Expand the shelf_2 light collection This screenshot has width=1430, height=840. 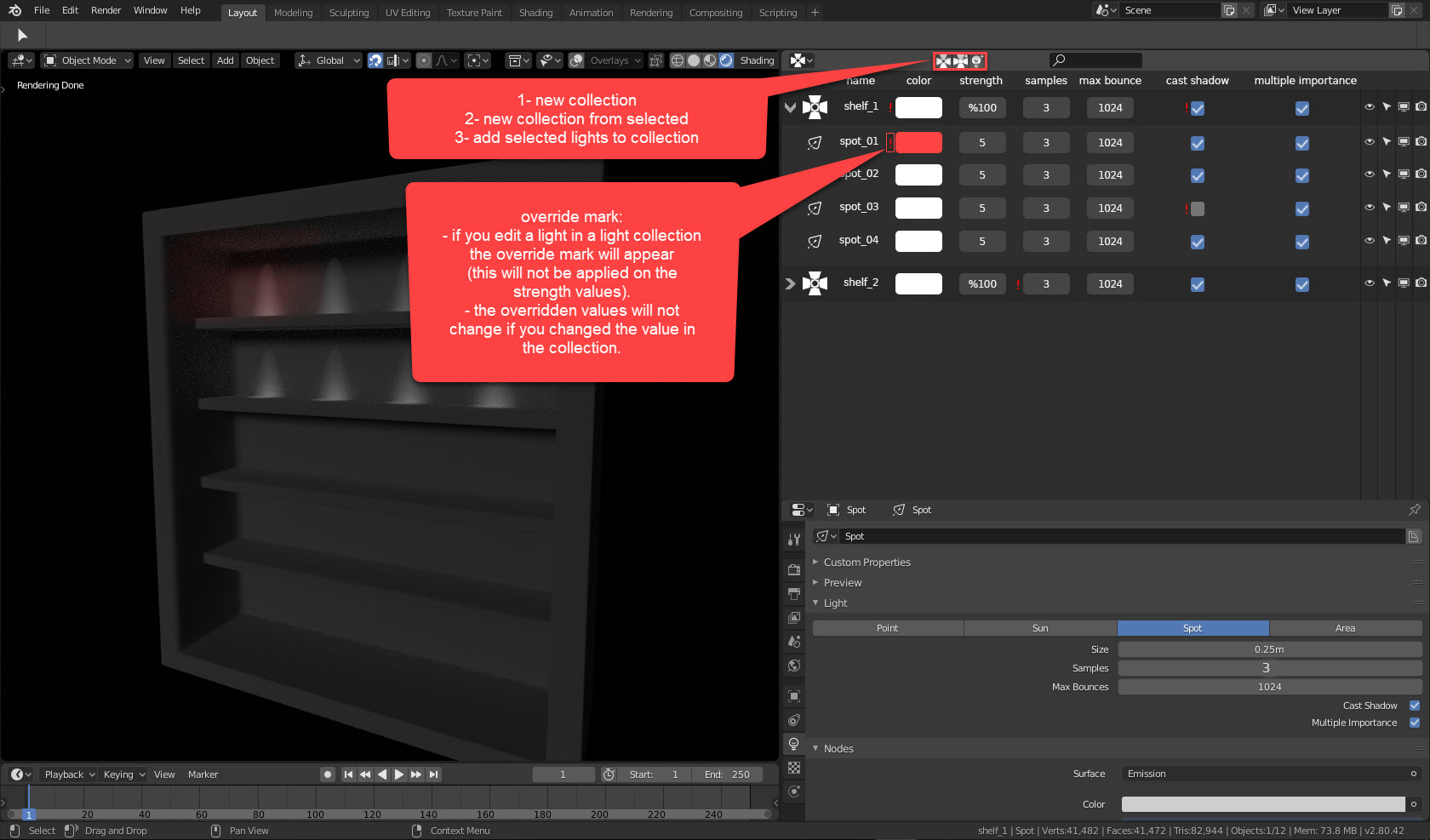791,283
